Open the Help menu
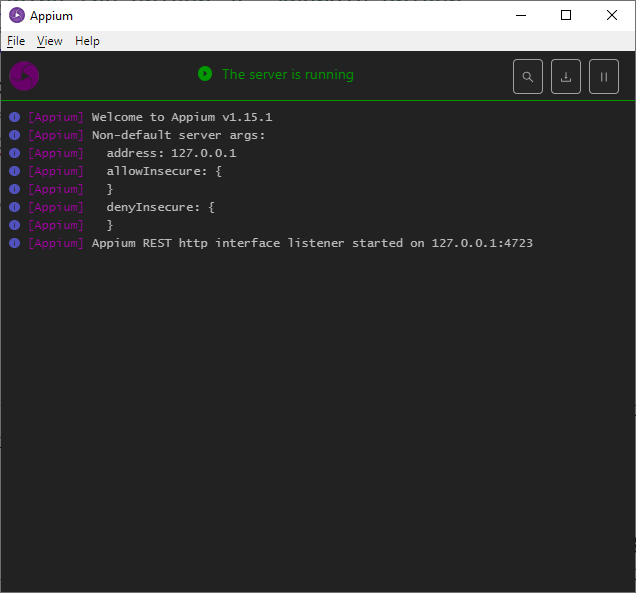This screenshot has width=636, height=593. (x=87, y=41)
